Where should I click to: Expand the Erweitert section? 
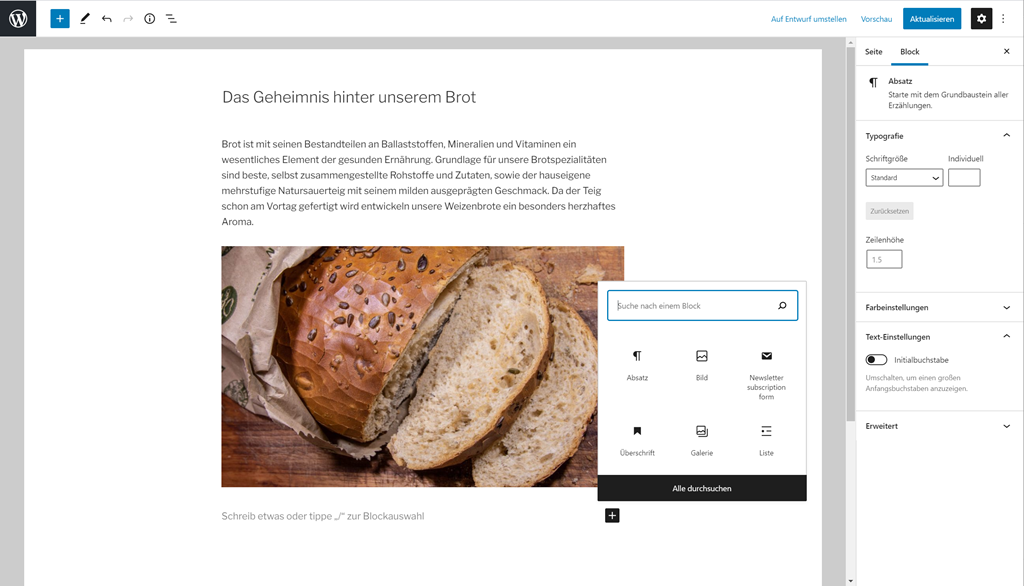click(938, 426)
